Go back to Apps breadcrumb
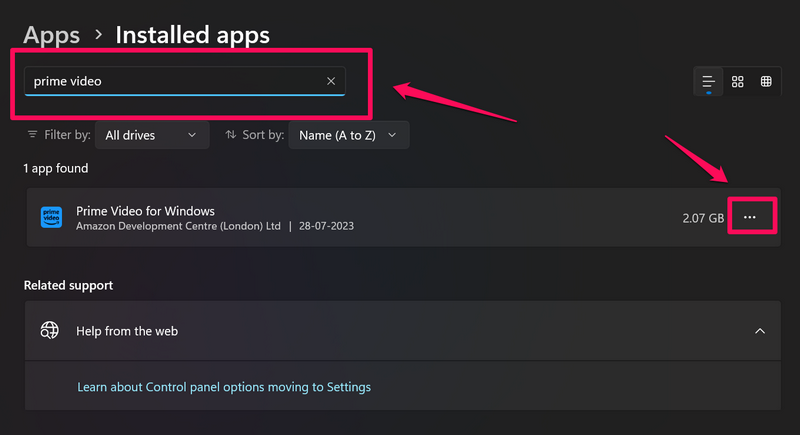The width and height of the screenshot is (800, 435). (x=52, y=35)
